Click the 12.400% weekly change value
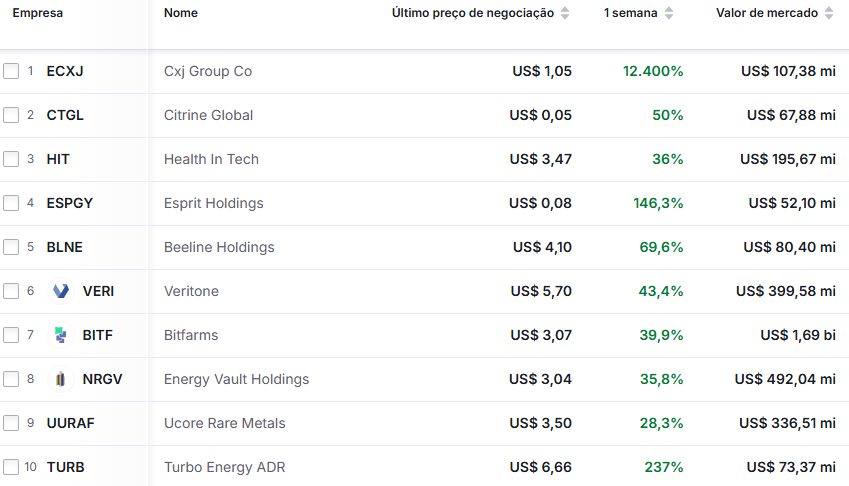This screenshot has height=486, width=849. click(653, 71)
